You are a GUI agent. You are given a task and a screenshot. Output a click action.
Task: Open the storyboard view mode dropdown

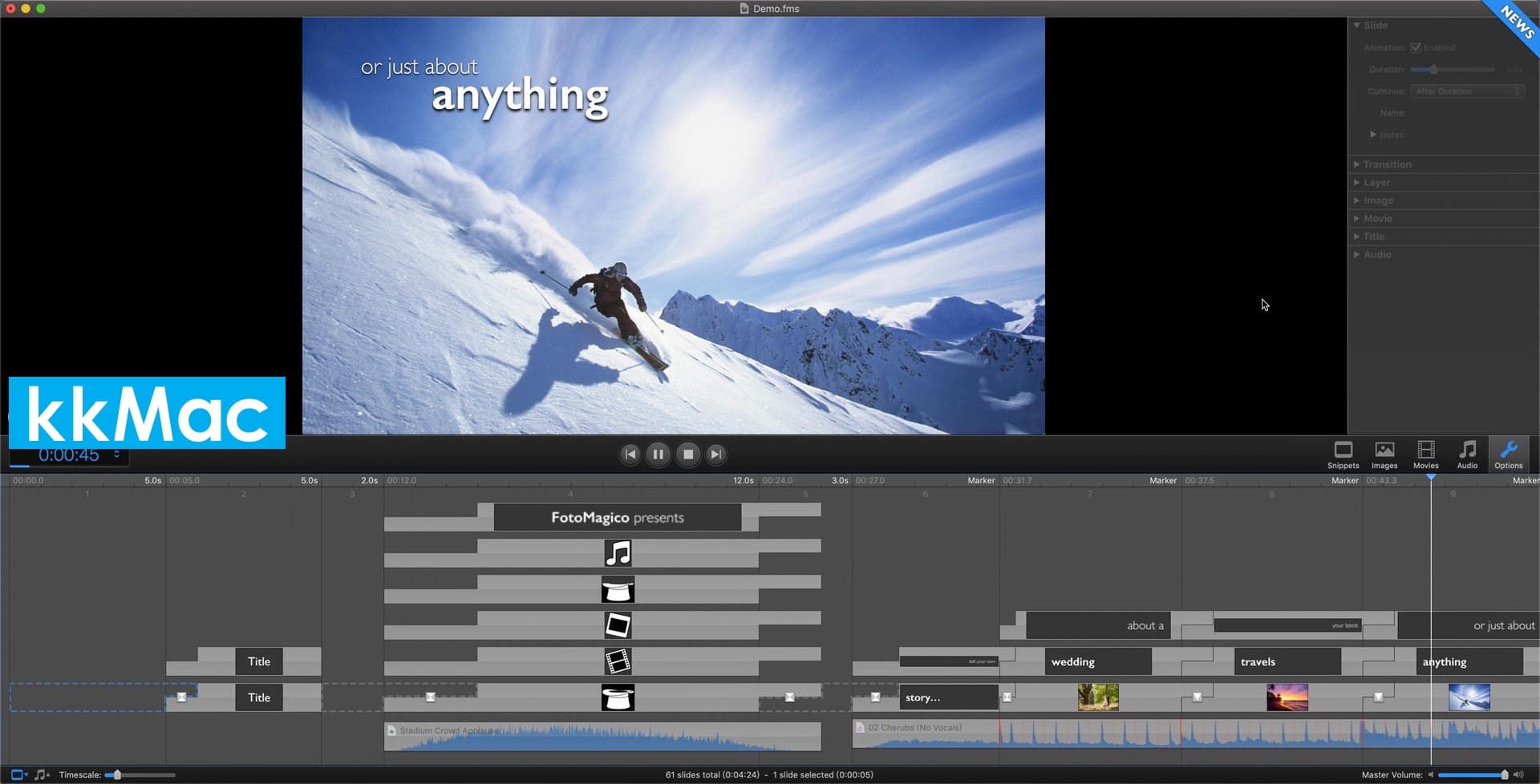[19, 775]
